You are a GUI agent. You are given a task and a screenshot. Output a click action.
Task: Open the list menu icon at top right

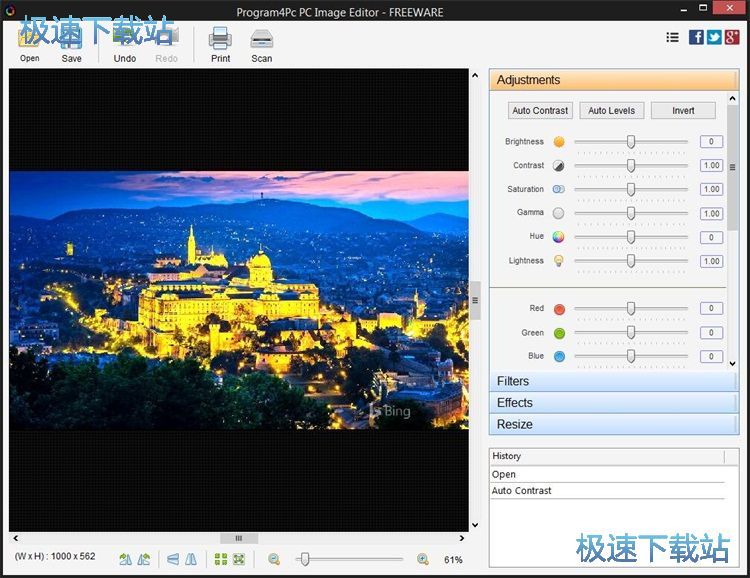673,37
